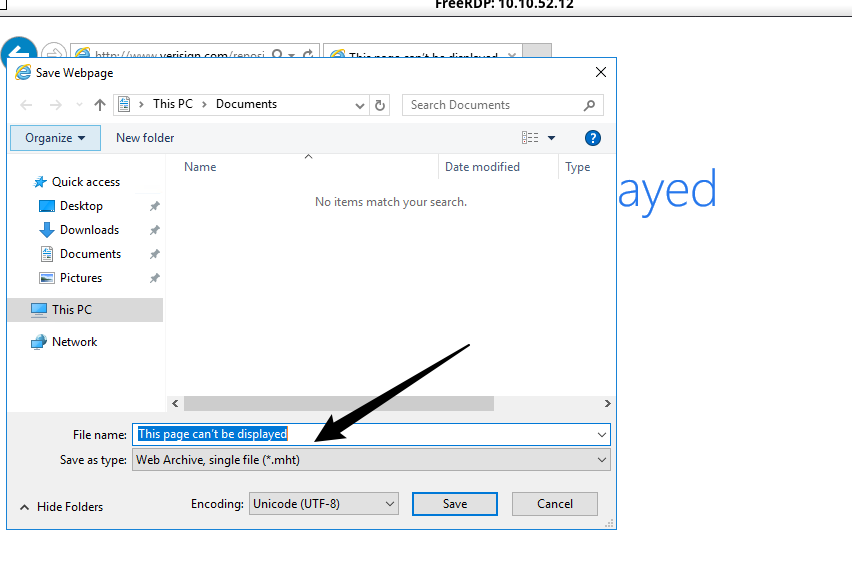Open the File name dropdown arrow

[602, 435]
